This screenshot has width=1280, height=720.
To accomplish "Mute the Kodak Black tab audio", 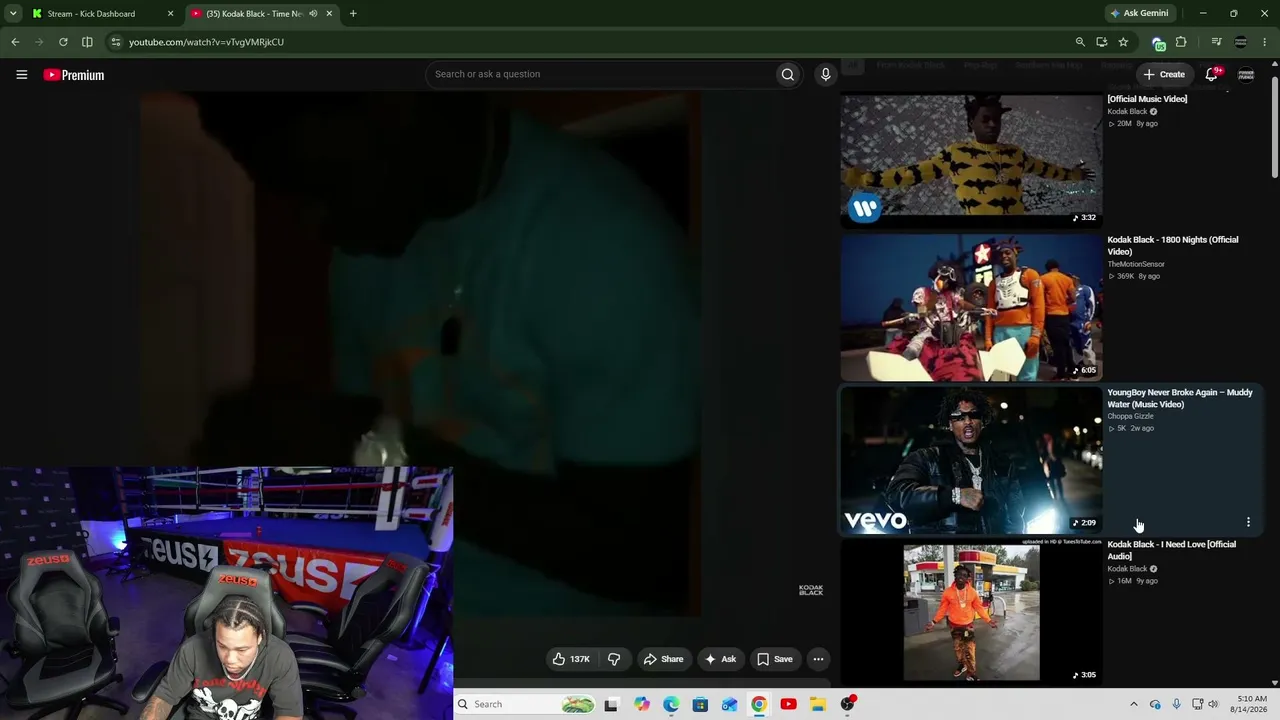I will [x=313, y=14].
